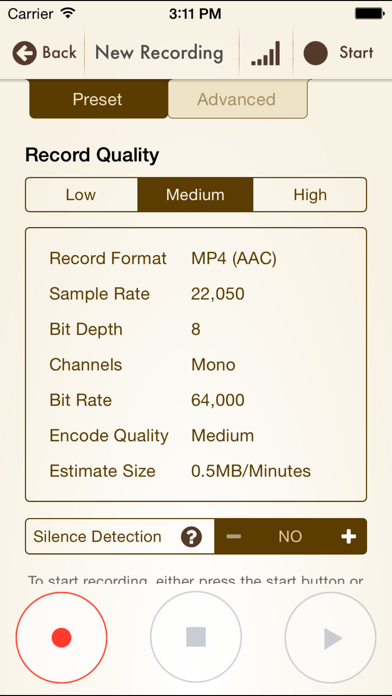Click the Silence Detection label
The width and height of the screenshot is (392, 696).
click(x=97, y=537)
